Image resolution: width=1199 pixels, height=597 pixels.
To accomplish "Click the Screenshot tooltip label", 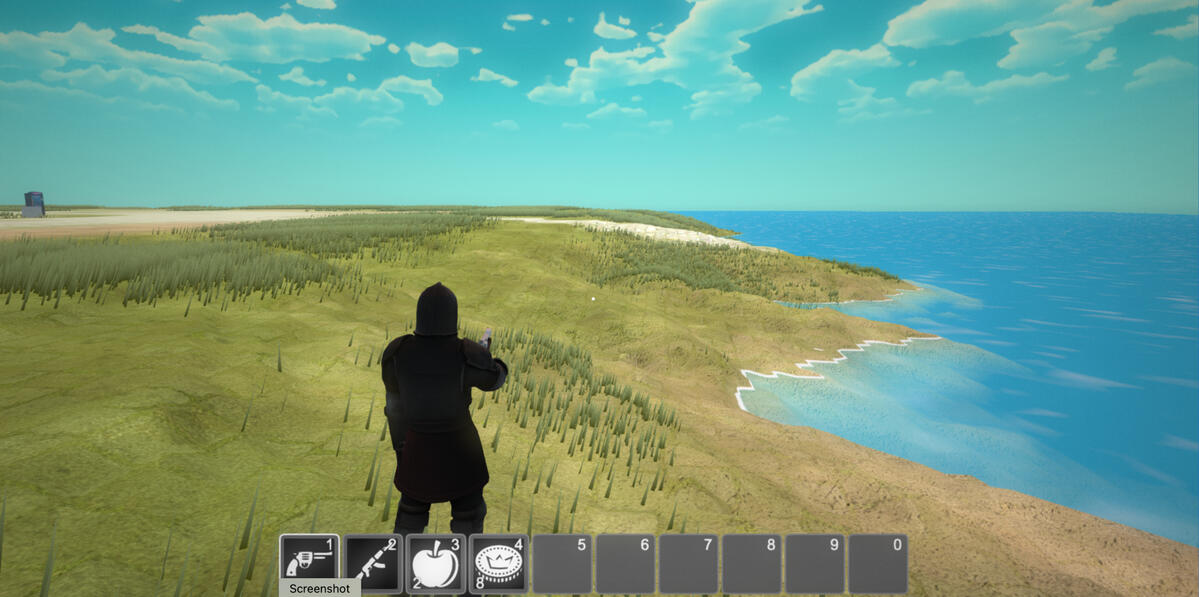I will point(320,588).
